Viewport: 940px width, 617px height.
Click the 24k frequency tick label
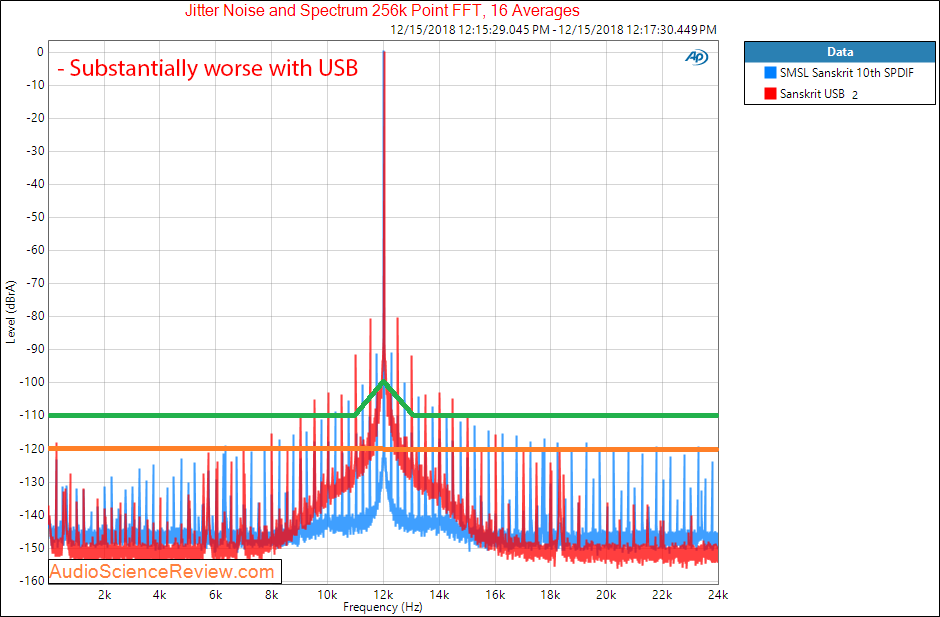point(718,595)
